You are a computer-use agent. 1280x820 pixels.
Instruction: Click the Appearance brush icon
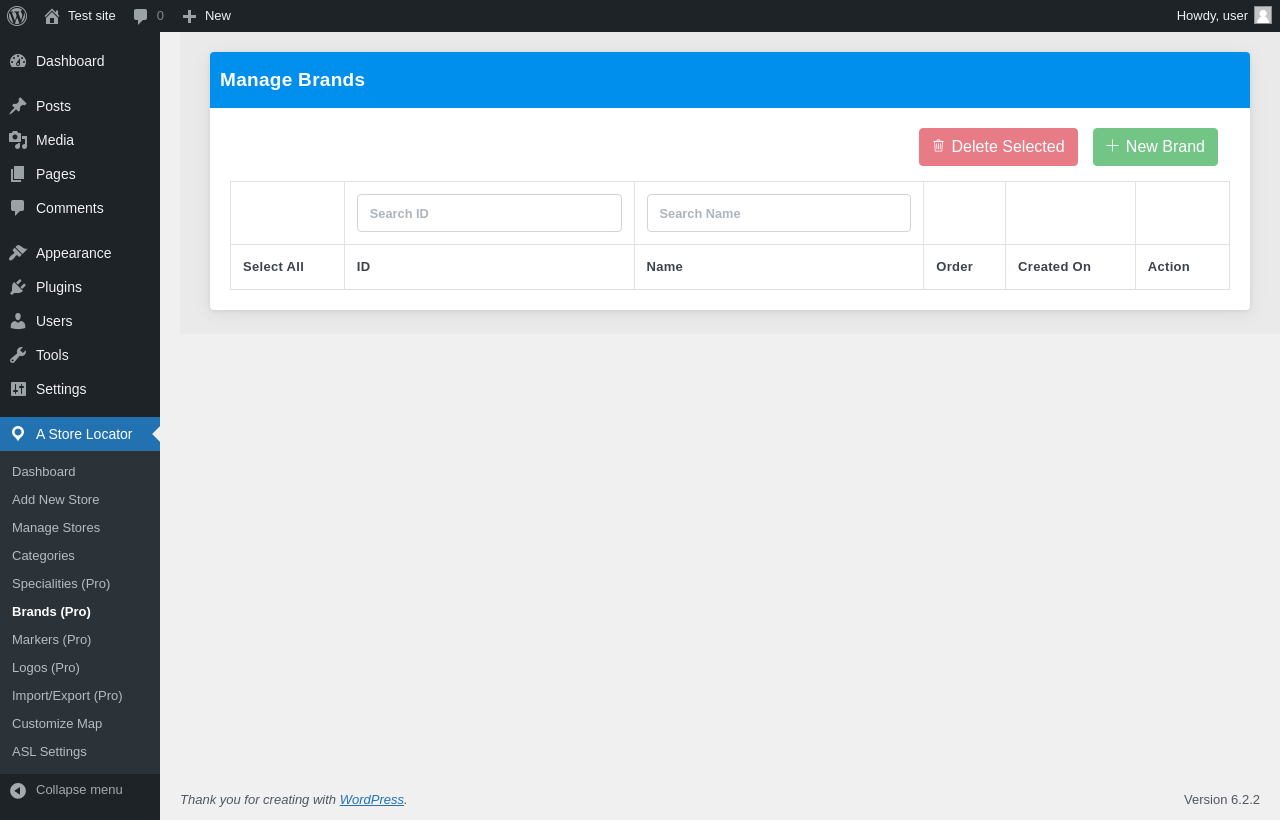pos(18,253)
